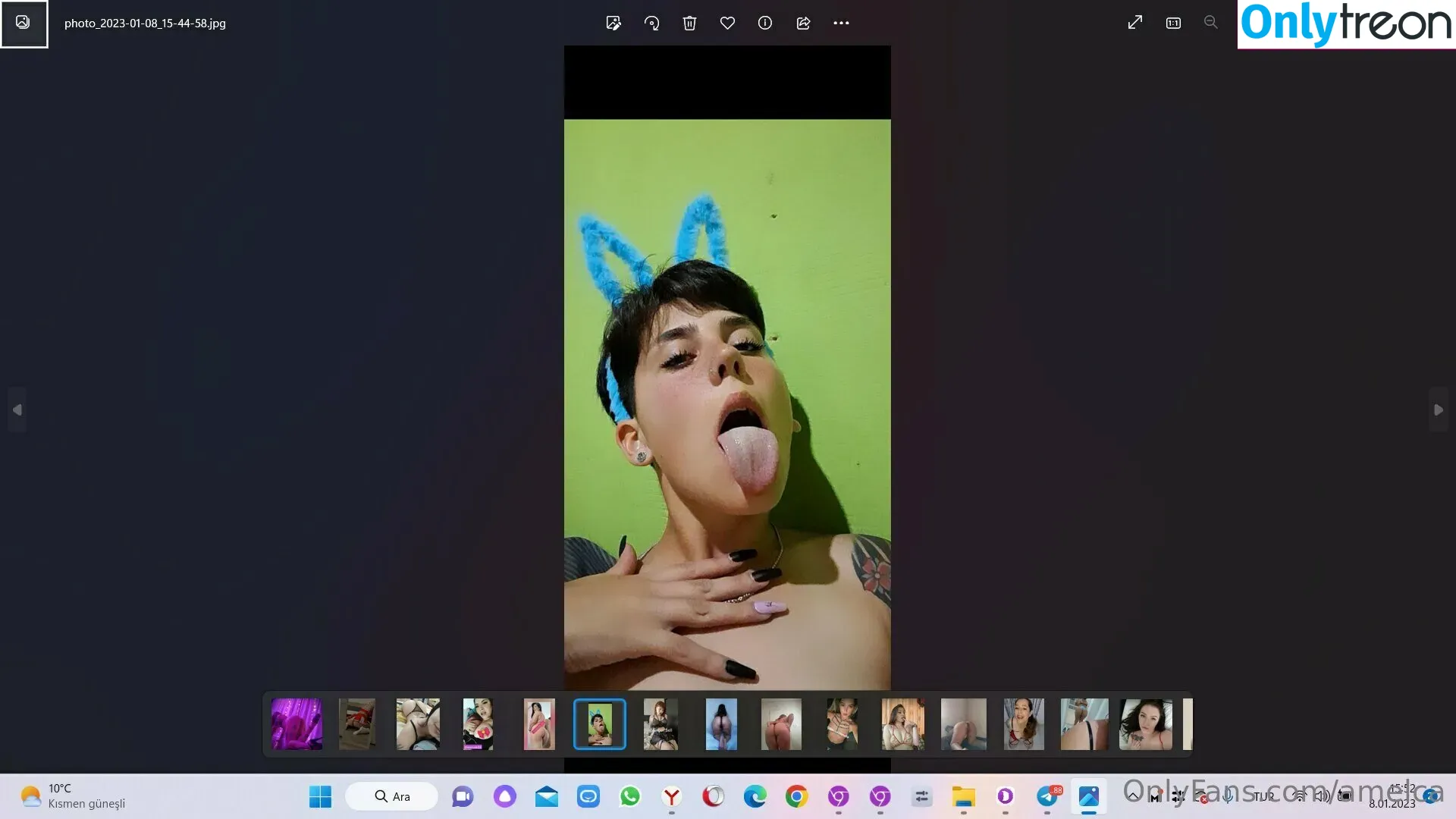Open the clock showing 8.01.2023
Image resolution: width=1456 pixels, height=819 pixels.
1394,796
